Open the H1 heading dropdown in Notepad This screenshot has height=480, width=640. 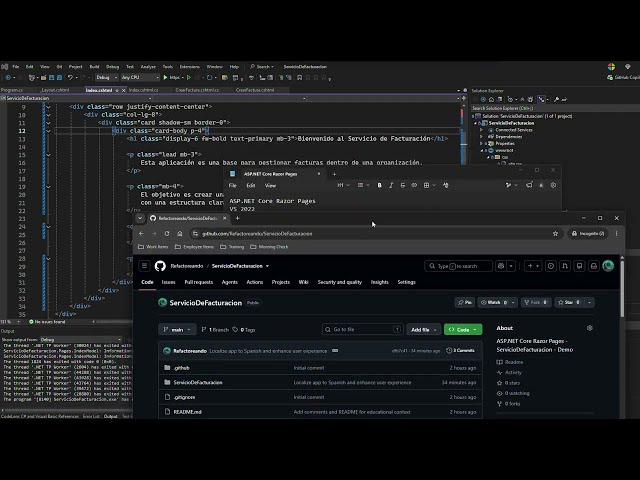(x=343, y=185)
